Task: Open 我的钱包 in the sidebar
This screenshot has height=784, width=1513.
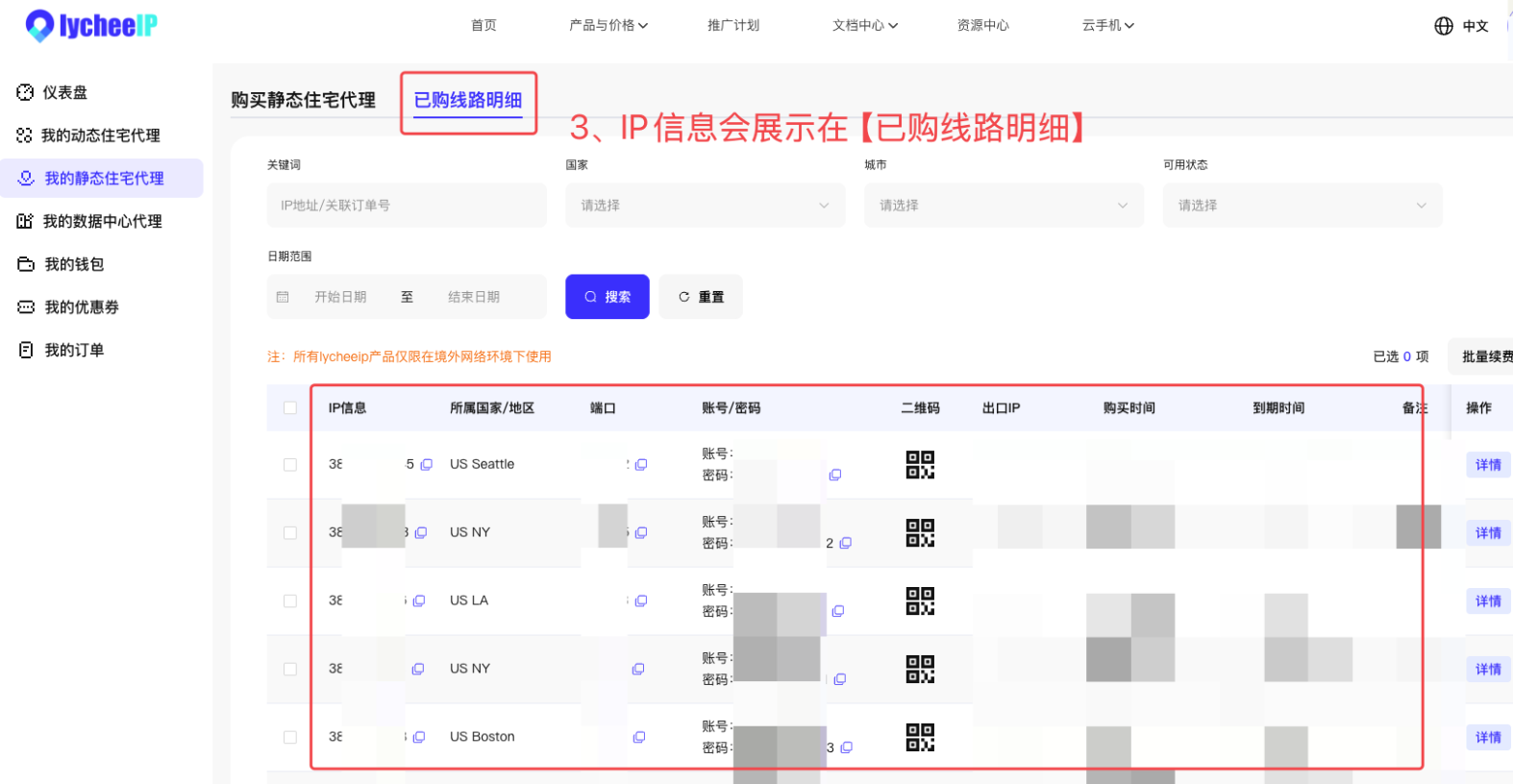Action: (x=74, y=264)
